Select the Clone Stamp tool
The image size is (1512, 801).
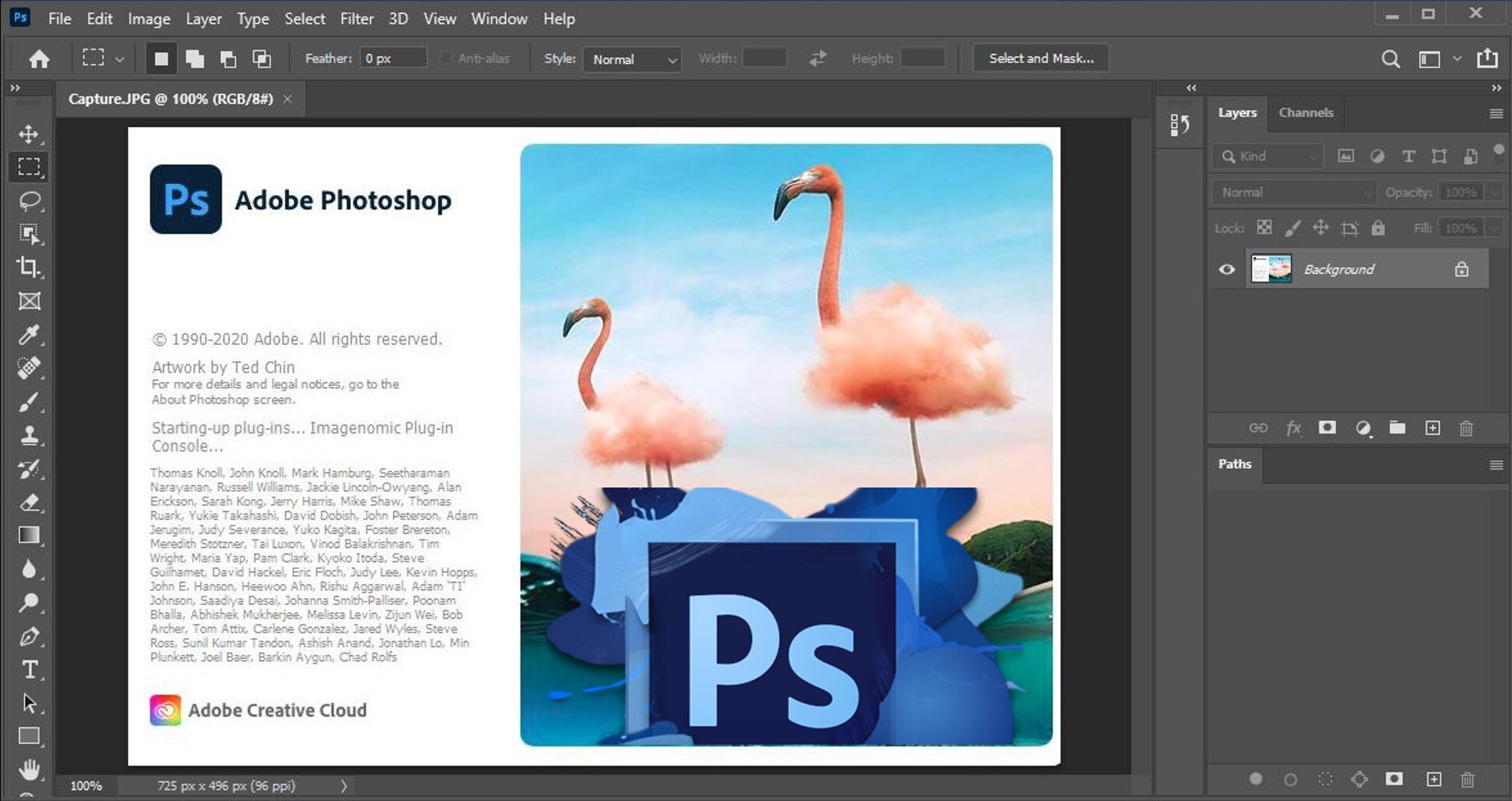click(29, 436)
